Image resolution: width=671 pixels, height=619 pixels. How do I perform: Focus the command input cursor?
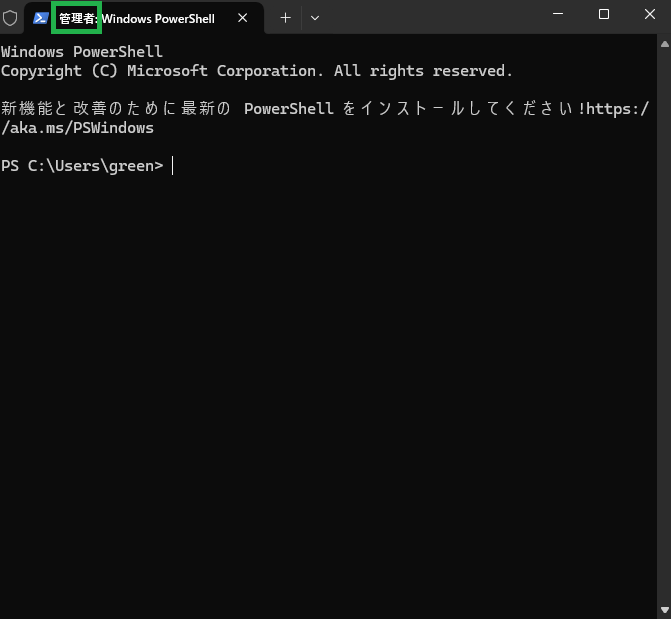pos(172,166)
